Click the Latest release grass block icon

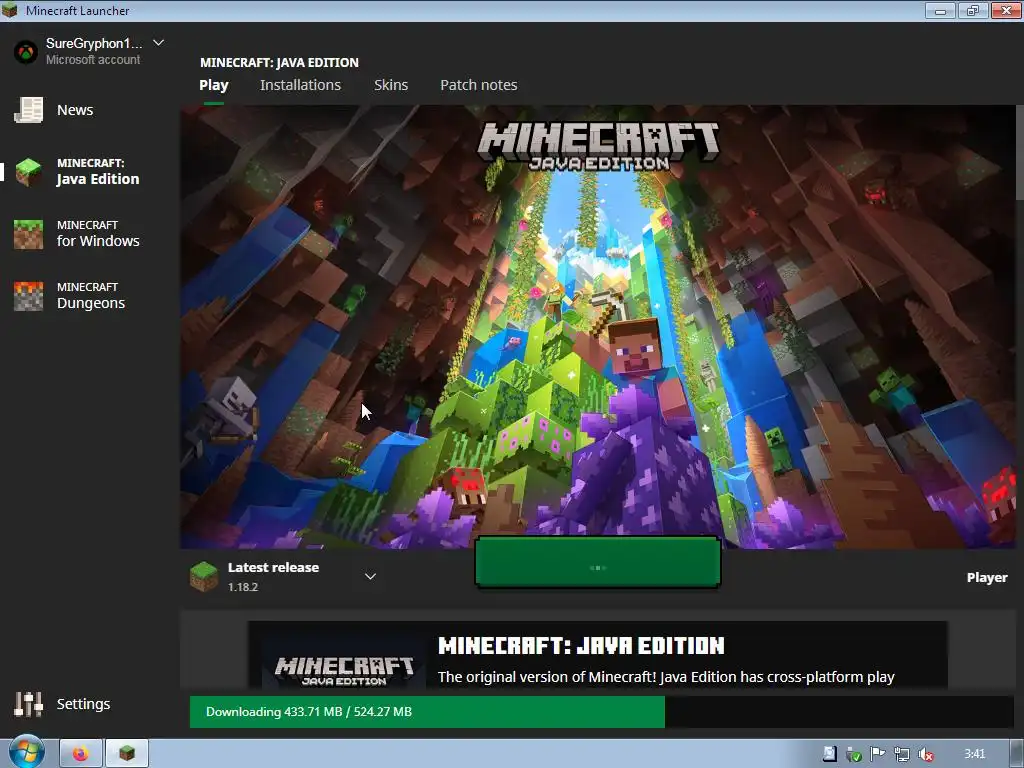[204, 577]
